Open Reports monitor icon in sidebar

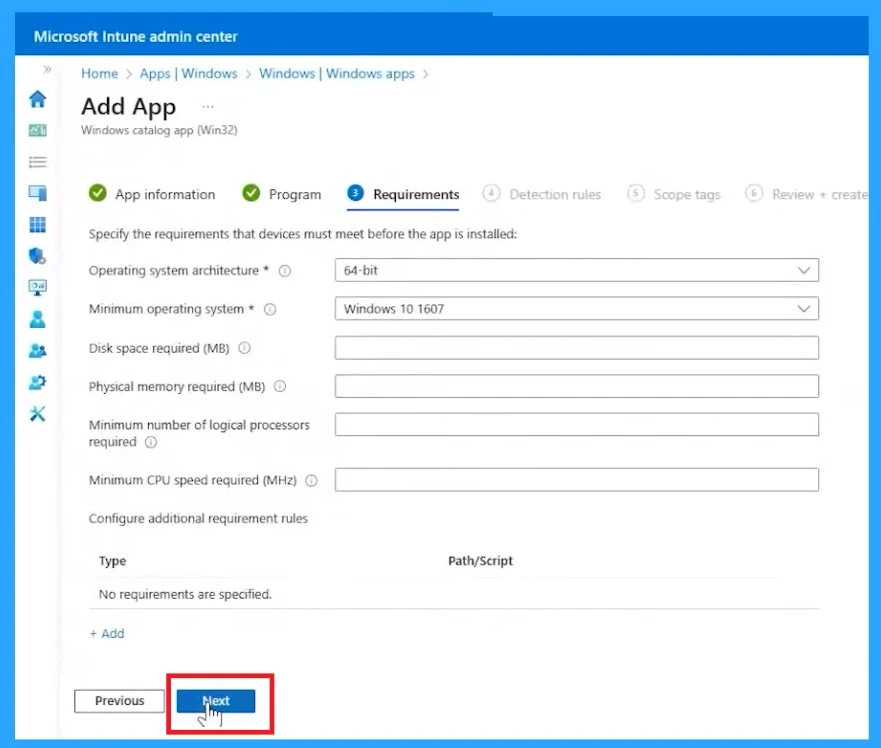coord(38,288)
